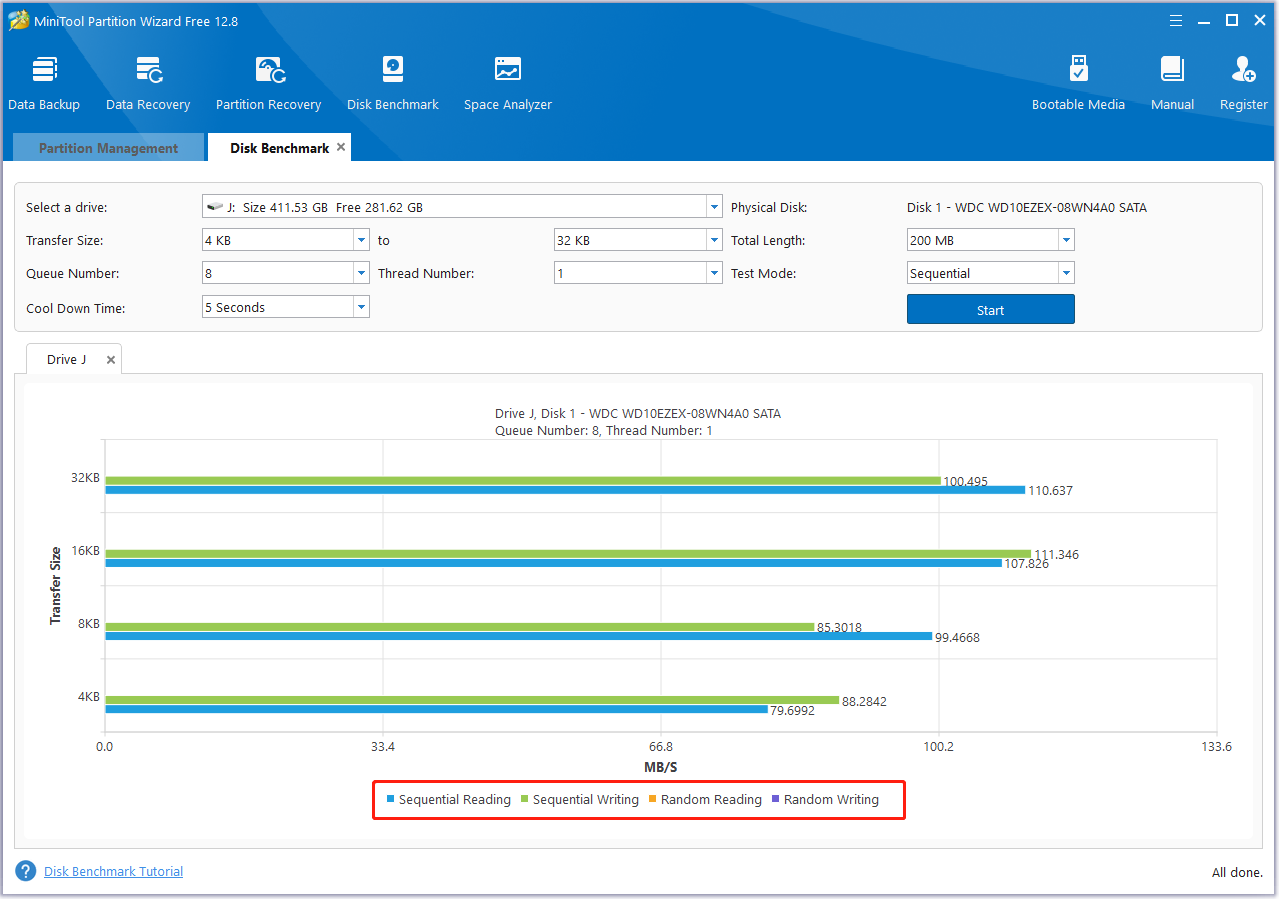
Task: Open the Queue Number dropdown
Action: pyautogui.click(x=362, y=273)
